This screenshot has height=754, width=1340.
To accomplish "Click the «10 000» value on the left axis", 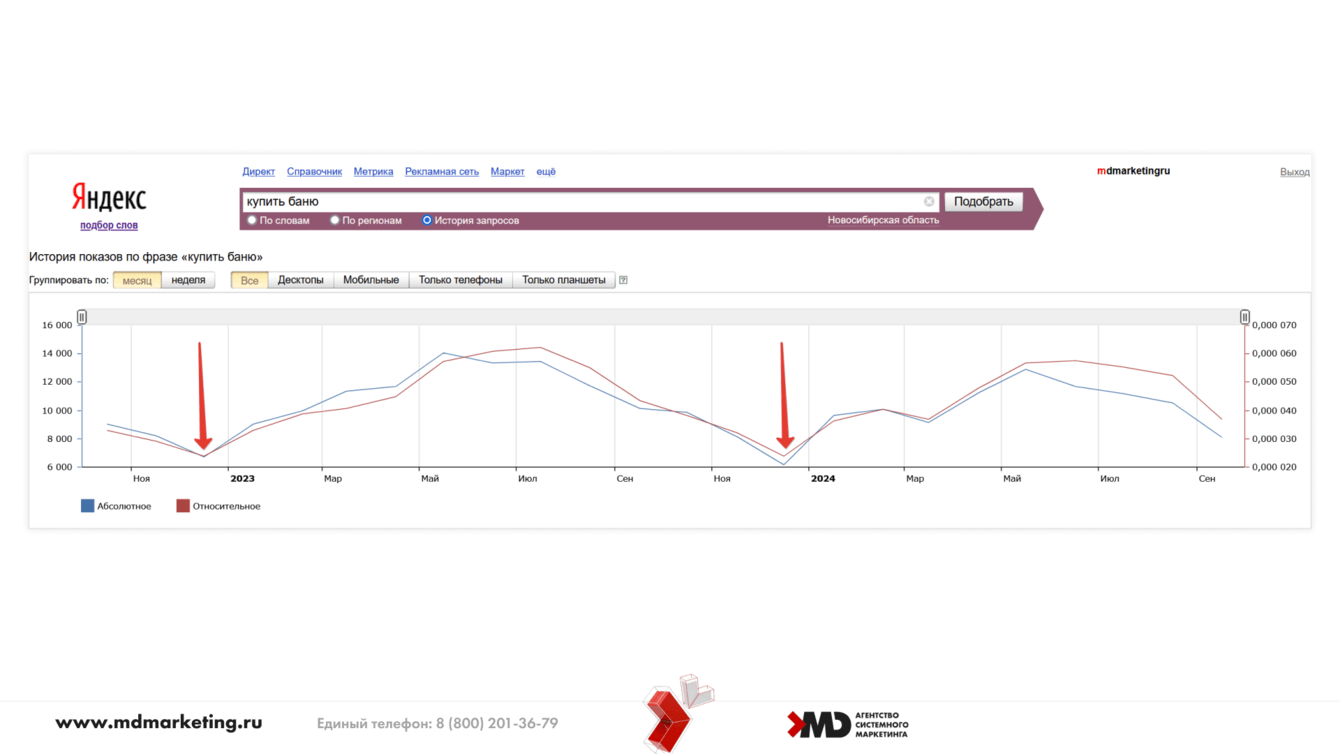I will (57, 411).
